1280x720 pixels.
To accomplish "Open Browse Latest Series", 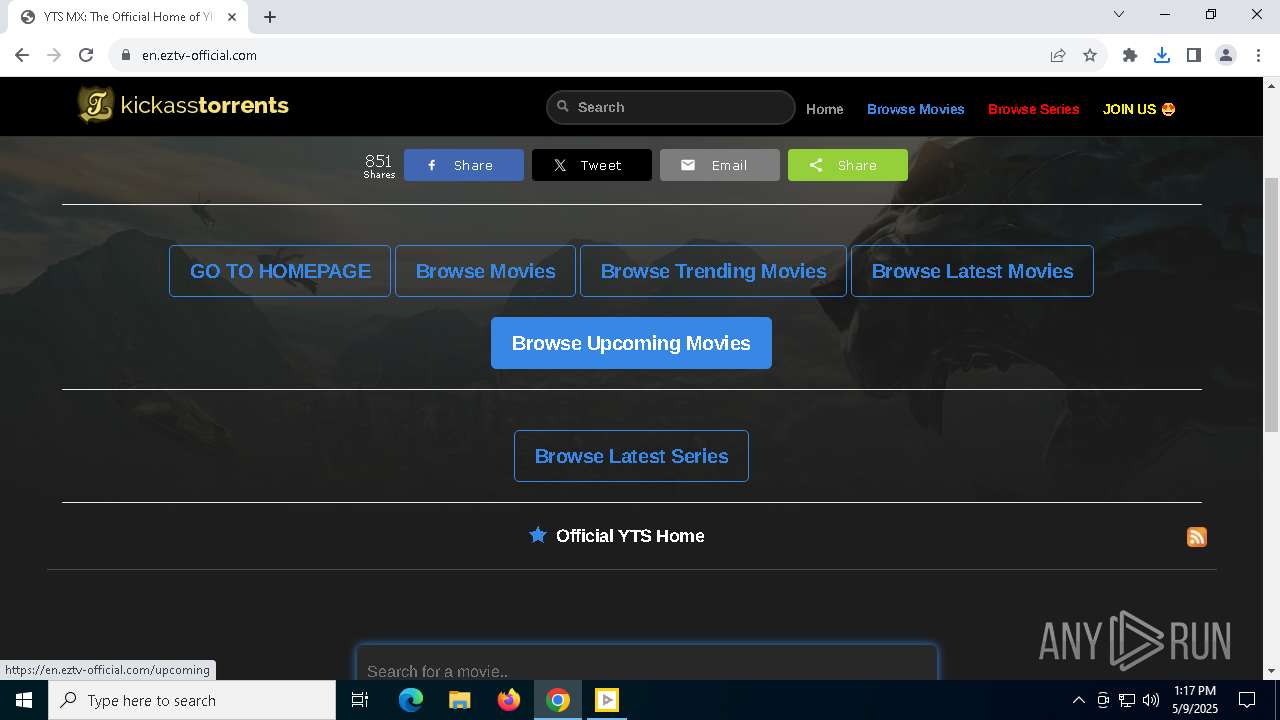I will pyautogui.click(x=631, y=456).
